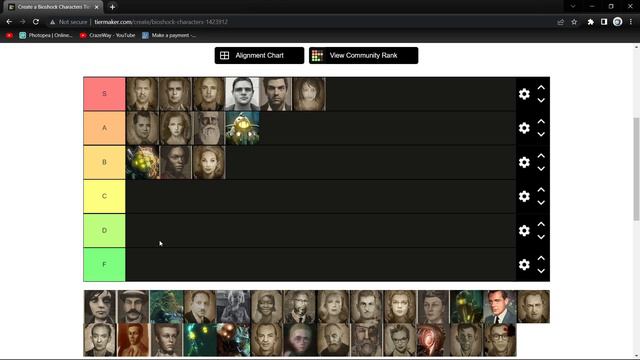The height and width of the screenshot is (360, 640).
Task: Open settings gear for C tier row
Action: point(524,196)
